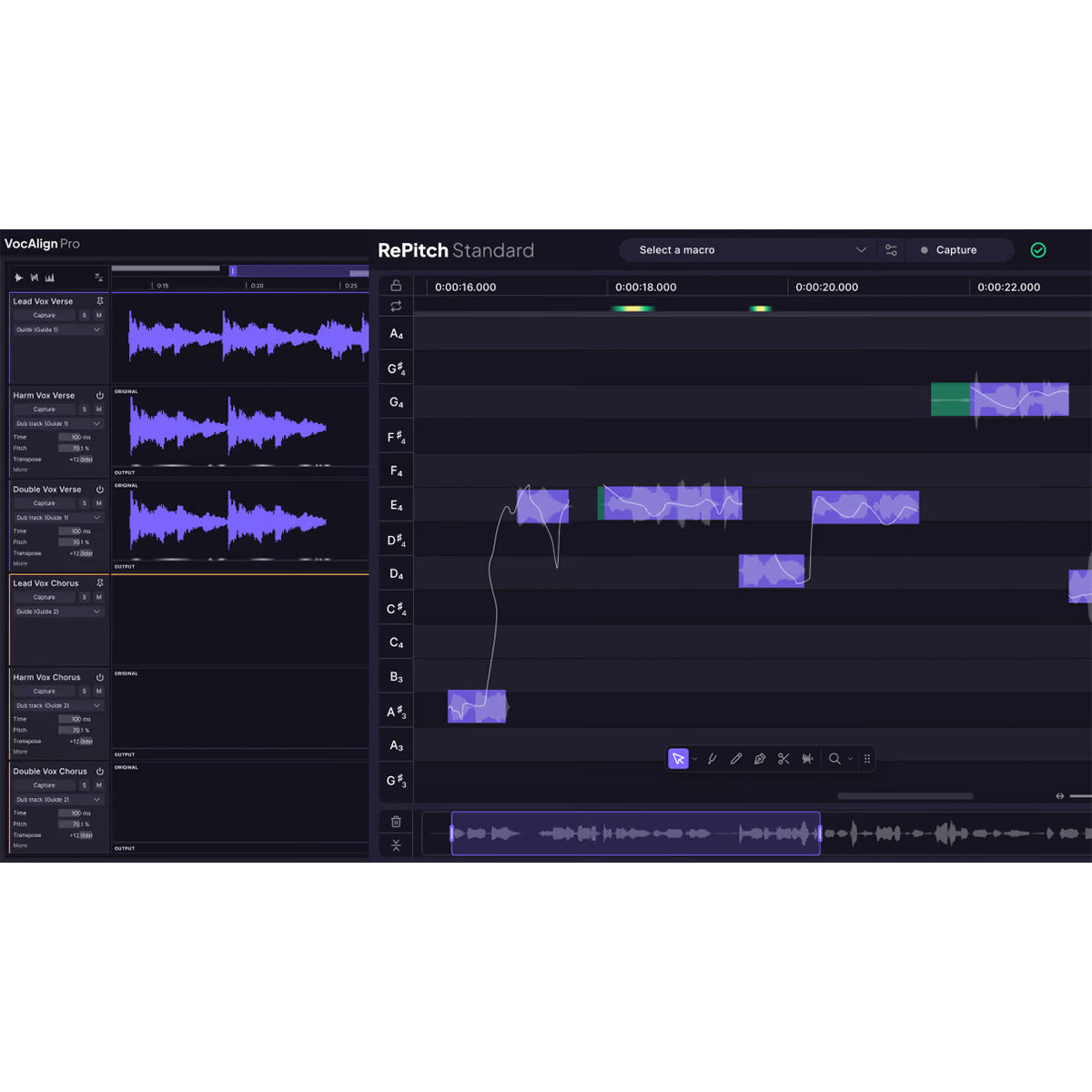Mute the Lead Vox Verse track
The width and height of the screenshot is (1092, 1092).
tap(98, 316)
